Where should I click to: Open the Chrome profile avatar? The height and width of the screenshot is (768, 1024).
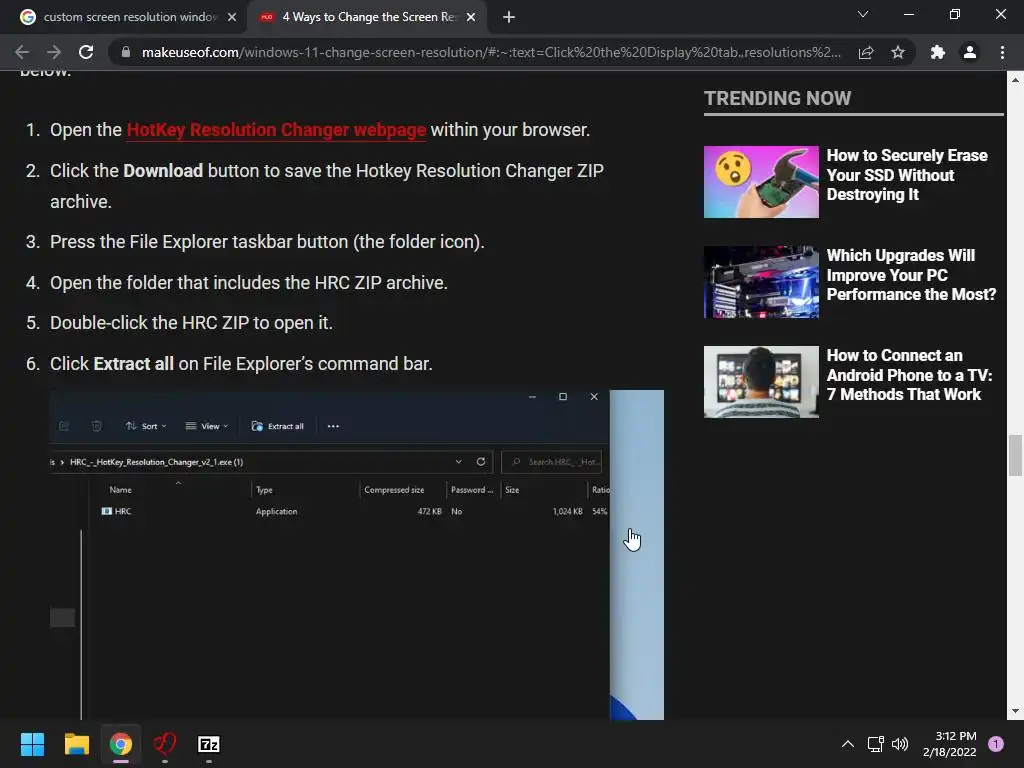pos(970,52)
